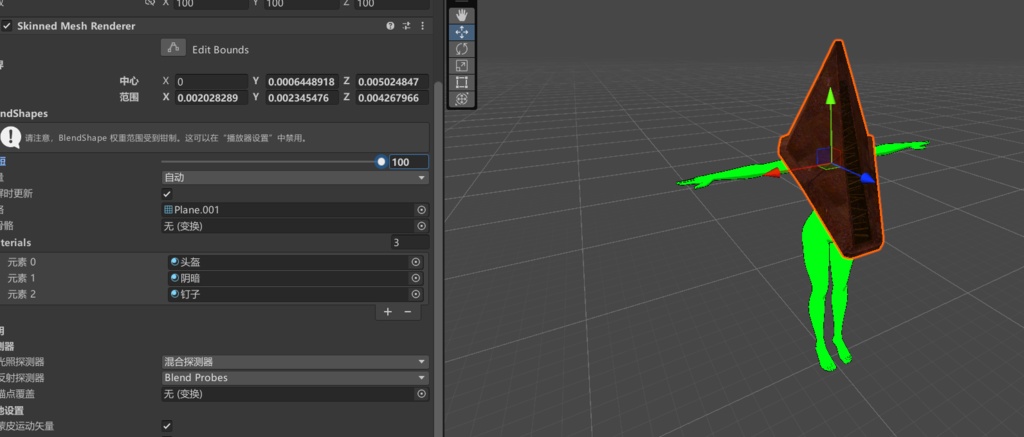The width and height of the screenshot is (1024, 437).
Task: Click extent X field 0.002028289
Action: (x=211, y=98)
